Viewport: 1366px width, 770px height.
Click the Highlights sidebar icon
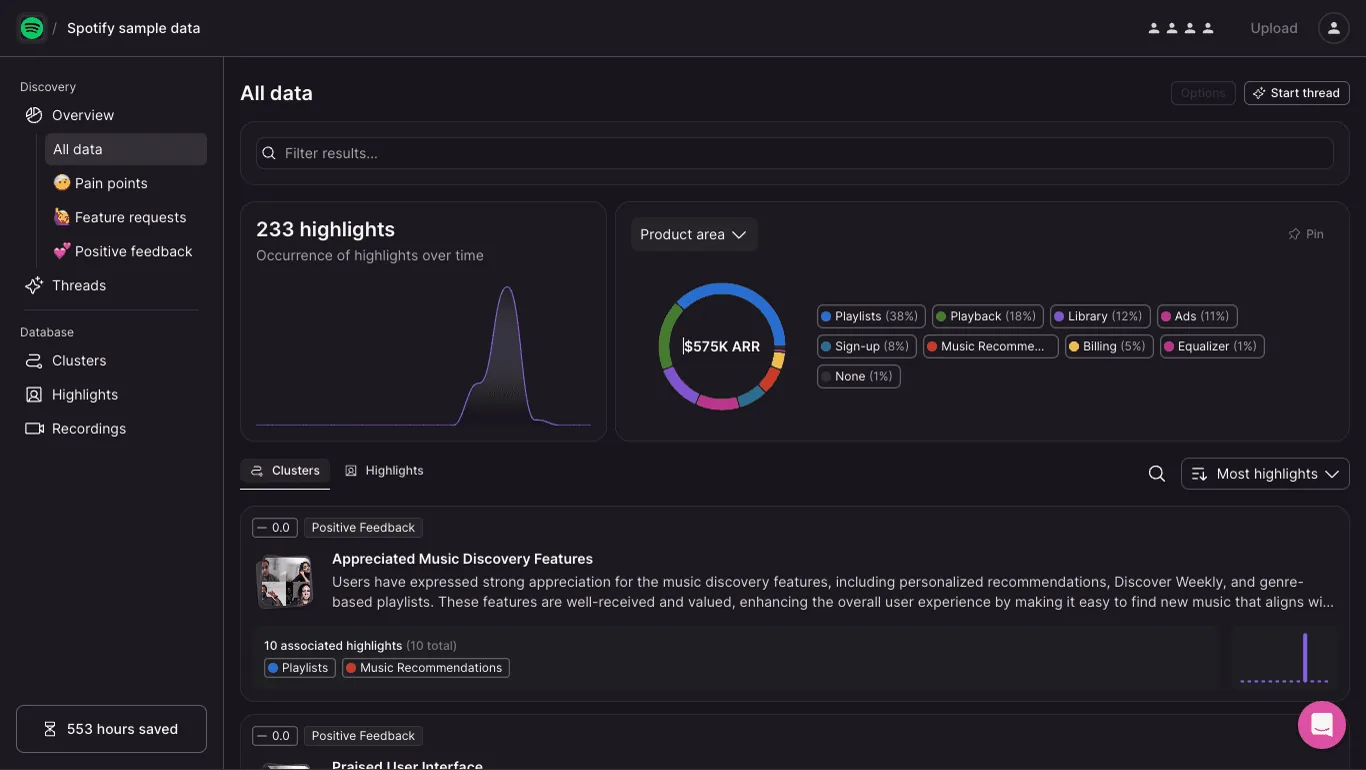pos(34,394)
